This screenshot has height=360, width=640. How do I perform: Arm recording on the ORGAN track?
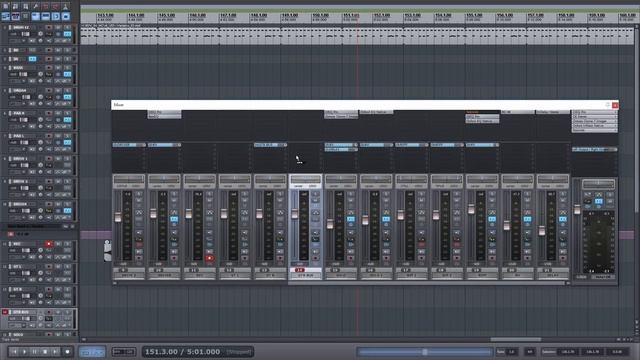click(49, 91)
